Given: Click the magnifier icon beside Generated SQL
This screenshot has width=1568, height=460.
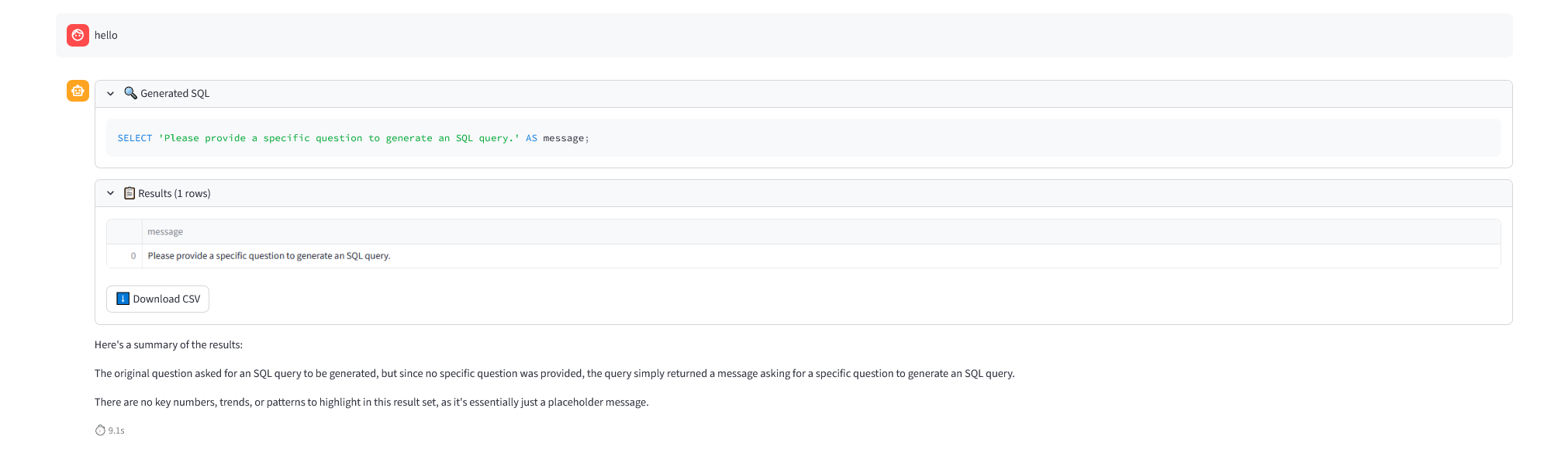Looking at the screenshot, I should pos(130,93).
